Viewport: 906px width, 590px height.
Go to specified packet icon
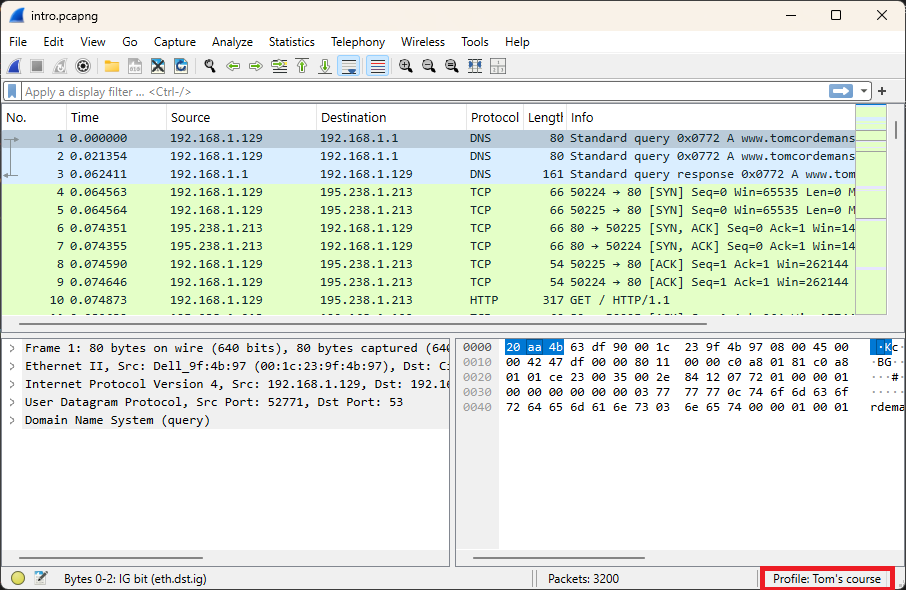point(279,66)
